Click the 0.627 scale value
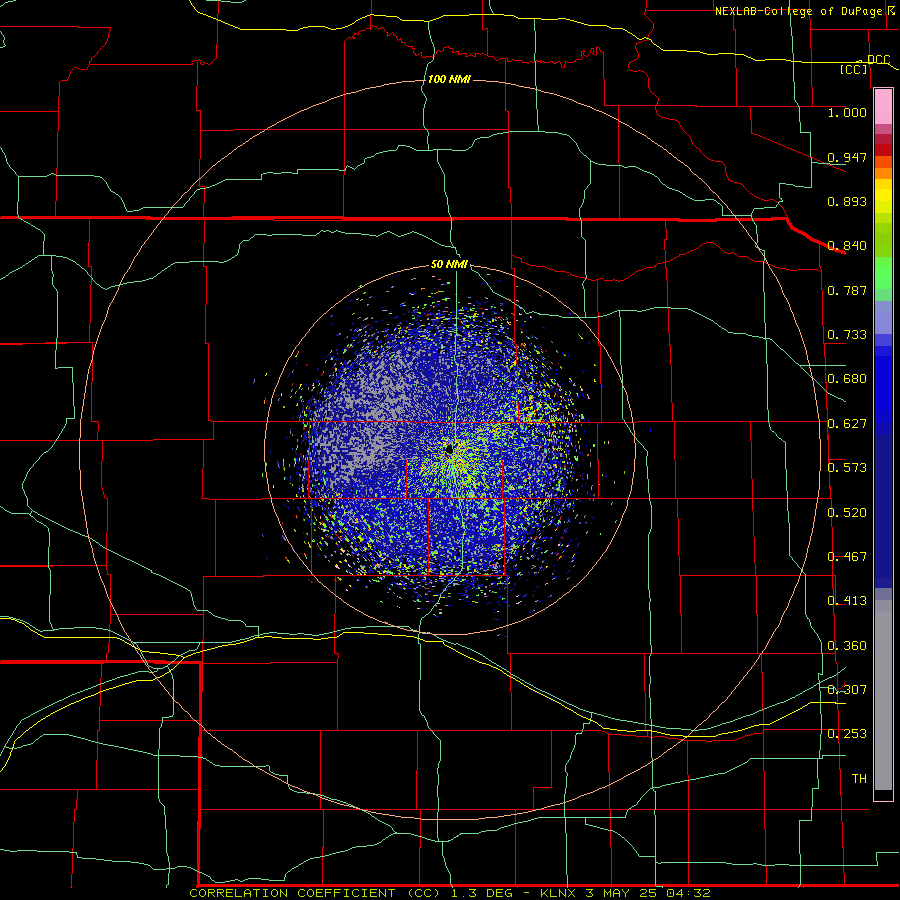This screenshot has width=900, height=900. click(847, 424)
